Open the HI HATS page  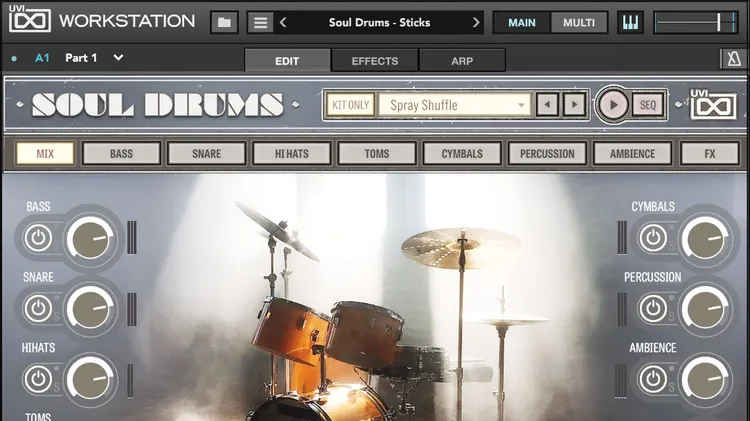(x=292, y=154)
